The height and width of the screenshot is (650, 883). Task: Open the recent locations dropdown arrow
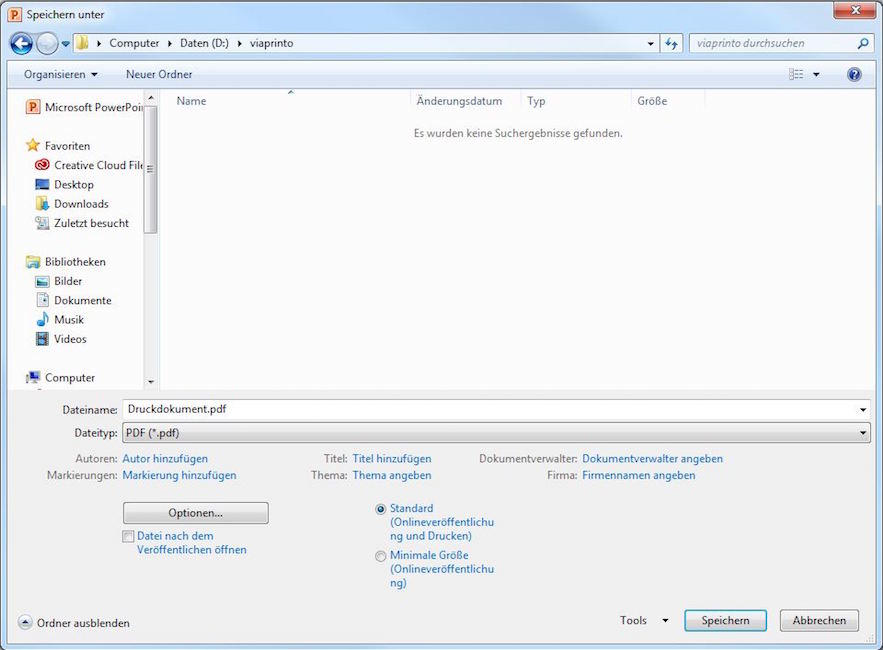tap(65, 43)
